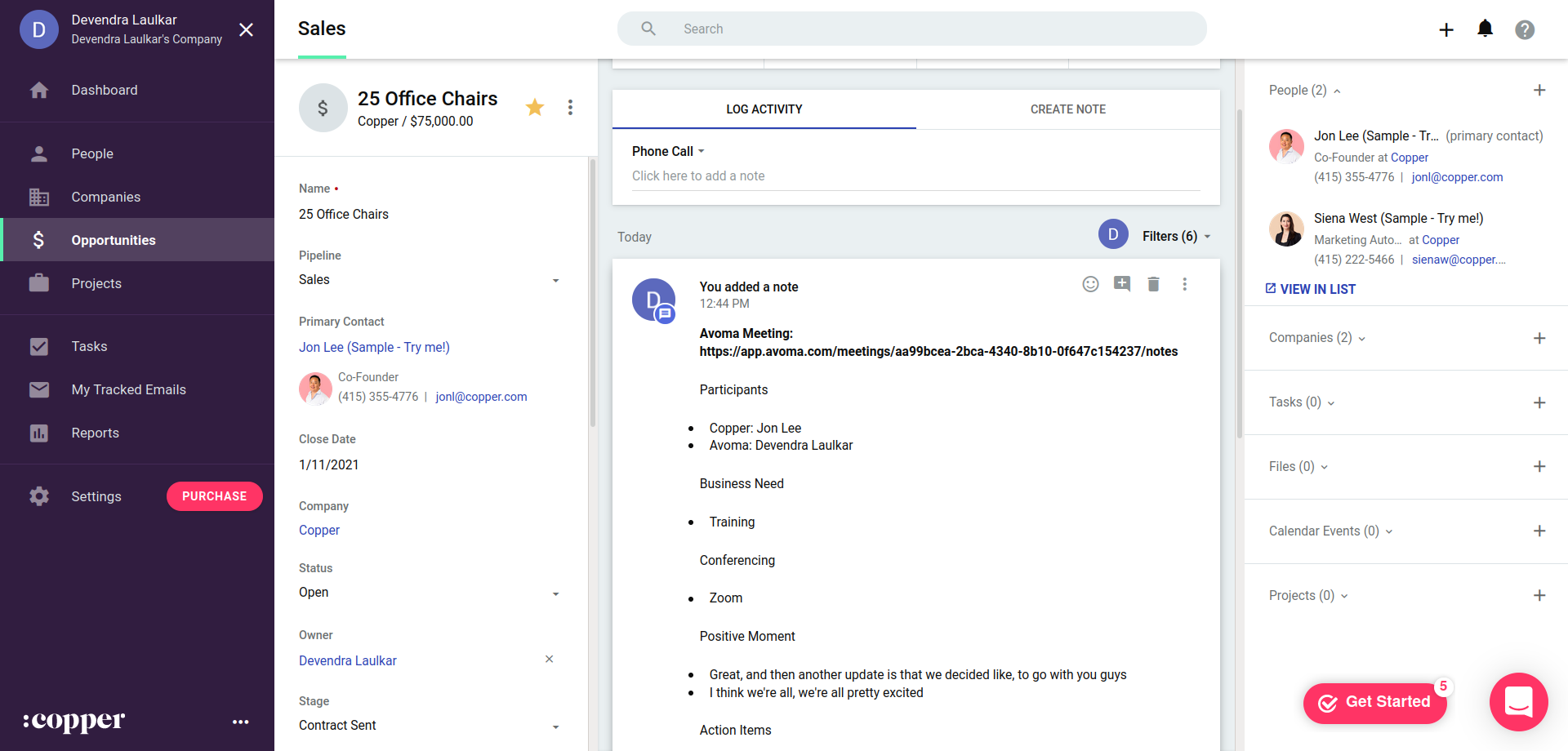Open primary contact Jon Lee (Sample - Try me!) link

pyautogui.click(x=374, y=347)
